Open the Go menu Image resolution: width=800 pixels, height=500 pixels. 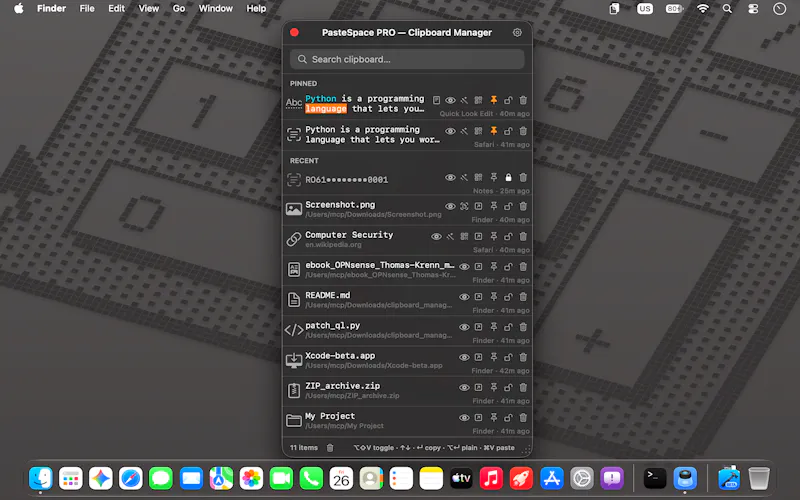(179, 8)
